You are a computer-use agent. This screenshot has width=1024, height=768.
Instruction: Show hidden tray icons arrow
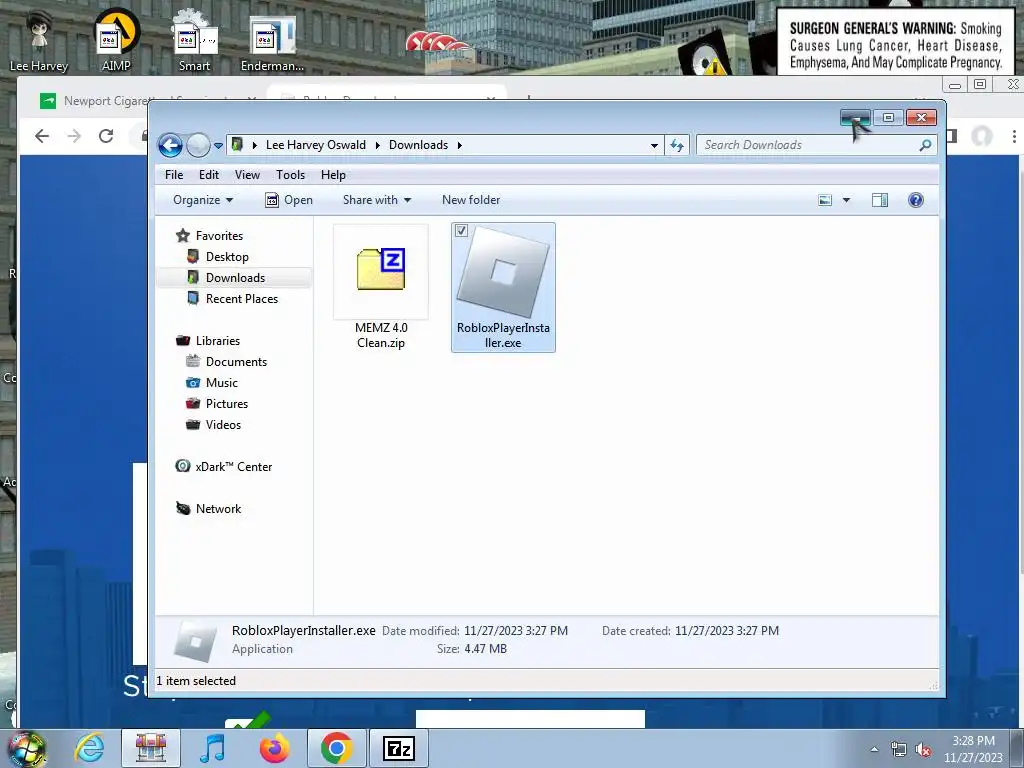tap(874, 749)
